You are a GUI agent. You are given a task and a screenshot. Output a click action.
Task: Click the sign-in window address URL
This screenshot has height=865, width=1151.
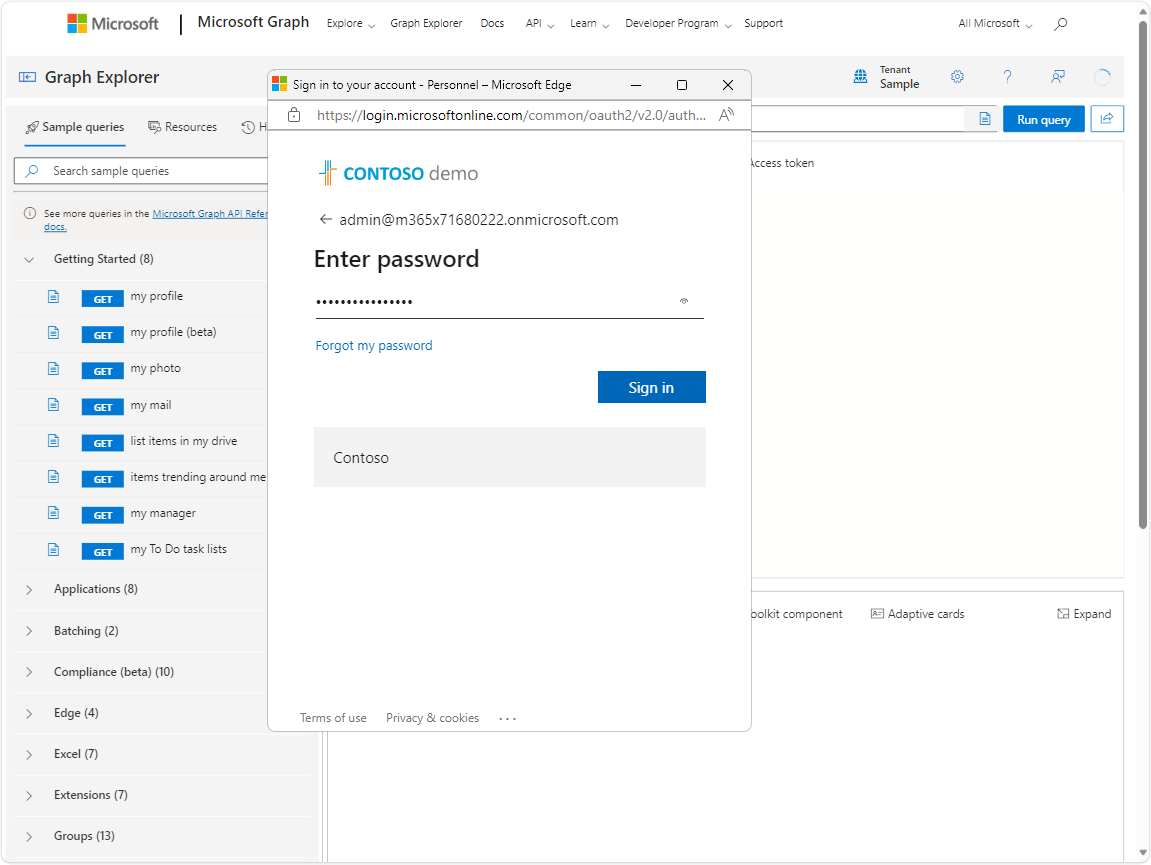point(511,115)
